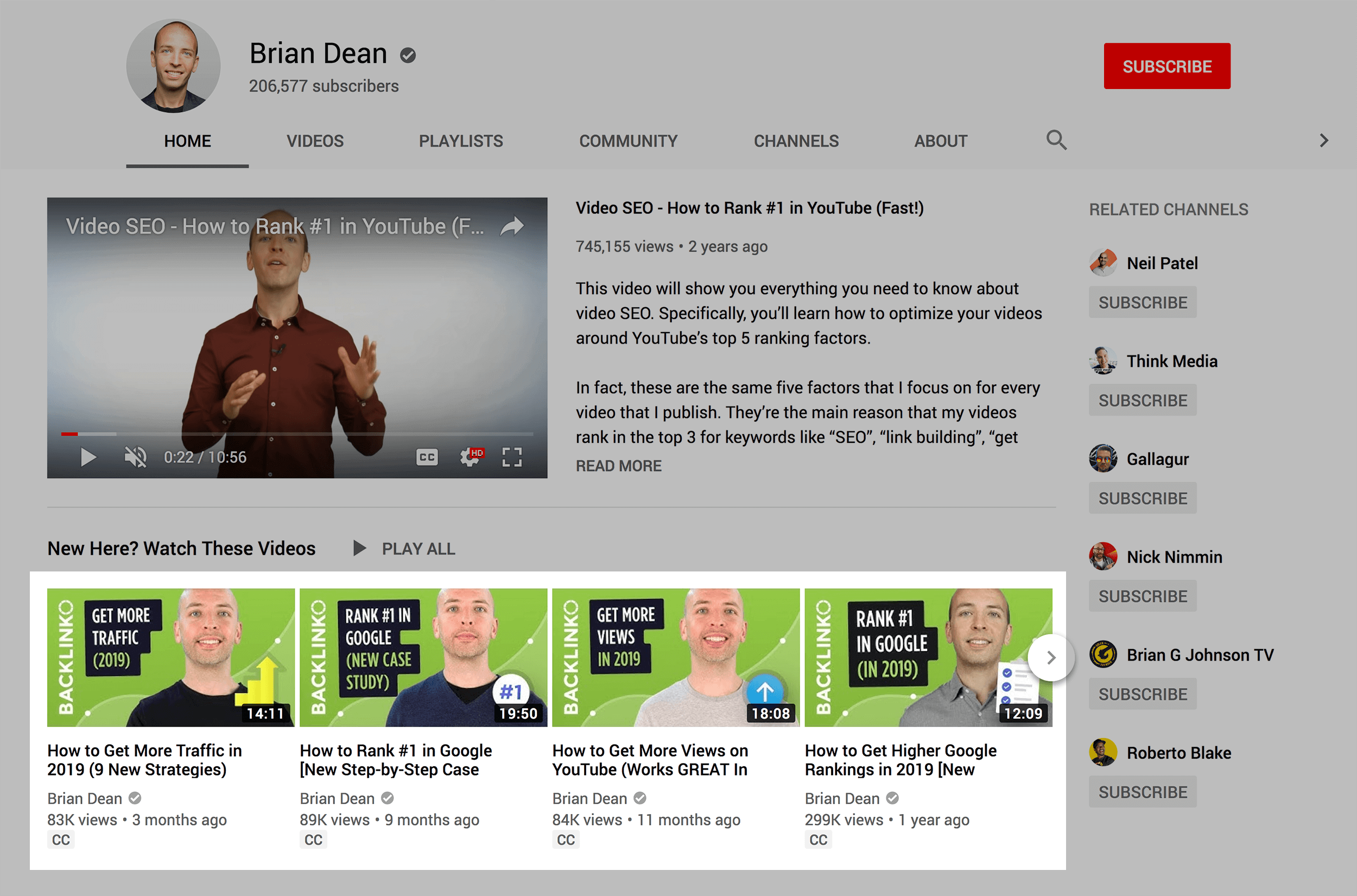The width and height of the screenshot is (1357, 896).
Task: Subscribe to the Gallagur channel
Action: [1143, 498]
